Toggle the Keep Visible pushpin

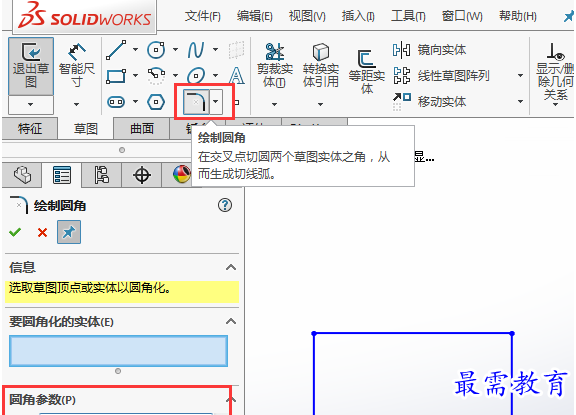point(69,232)
